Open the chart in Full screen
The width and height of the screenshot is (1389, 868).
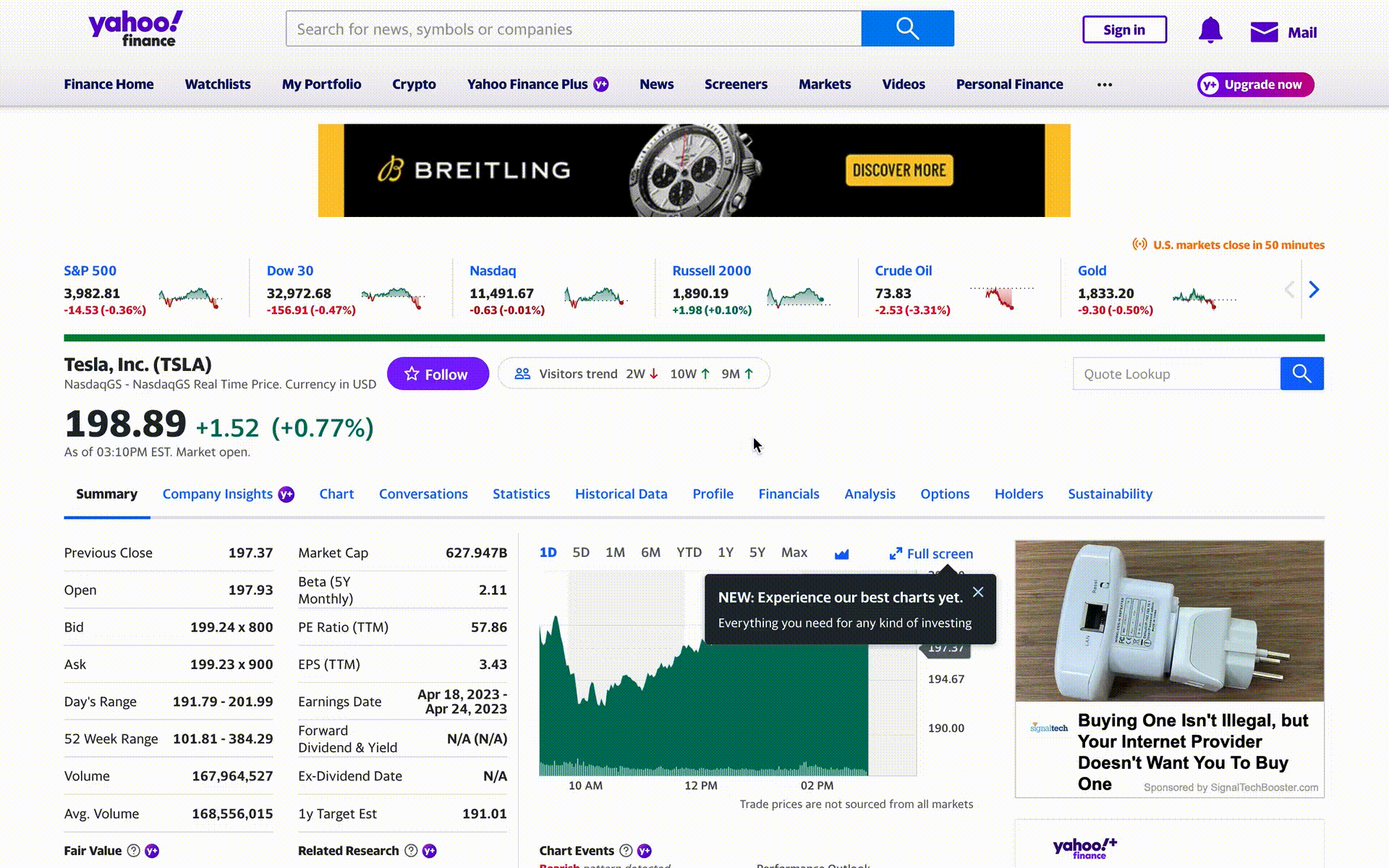[x=931, y=554]
